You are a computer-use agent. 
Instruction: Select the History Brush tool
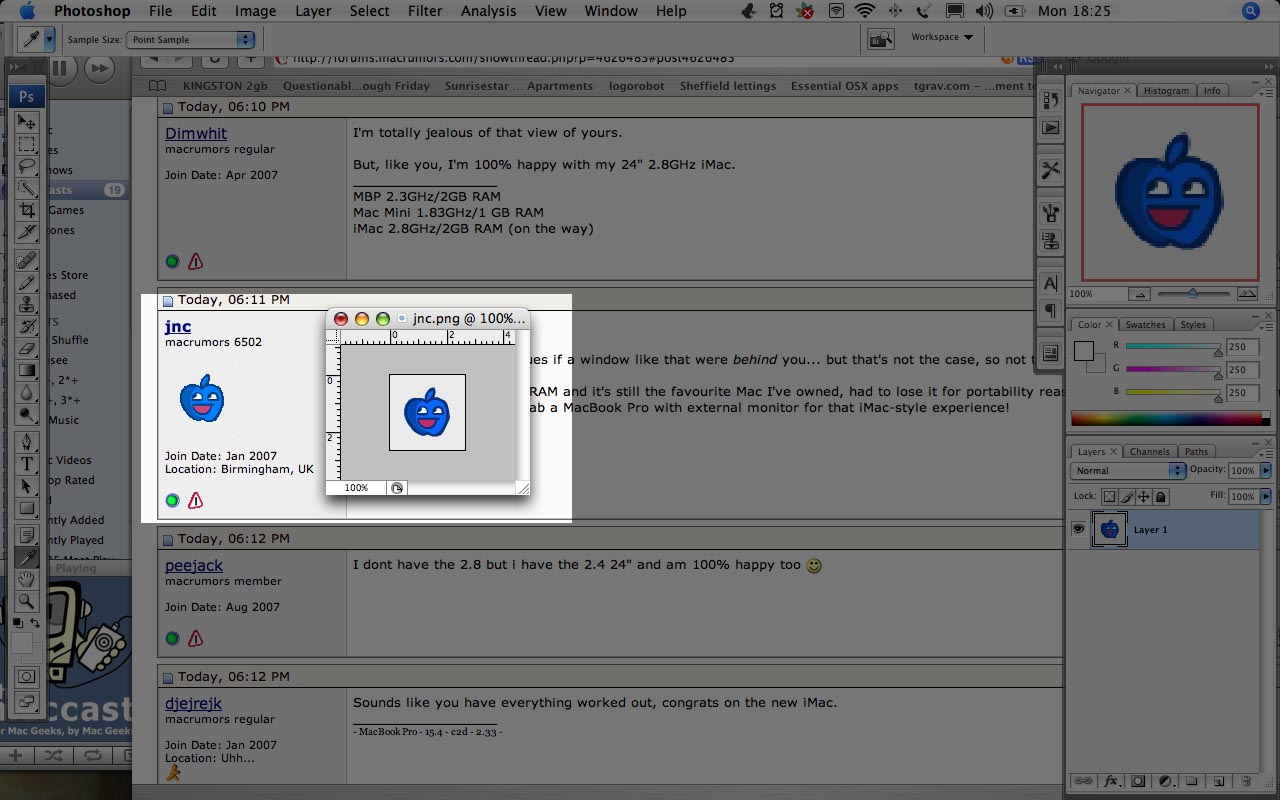[x=27, y=327]
